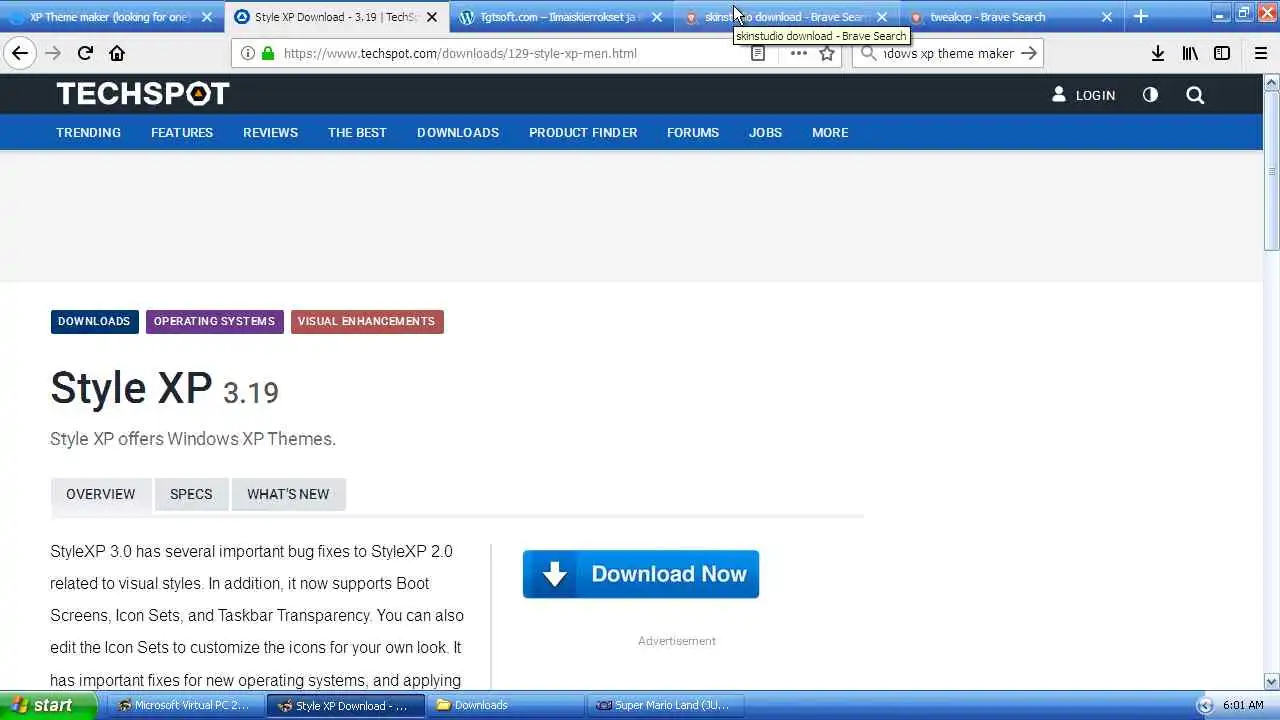Switch to Microsoft Virtual PC taskbar item
Viewport: 1280px width, 720px height.
(x=185, y=705)
